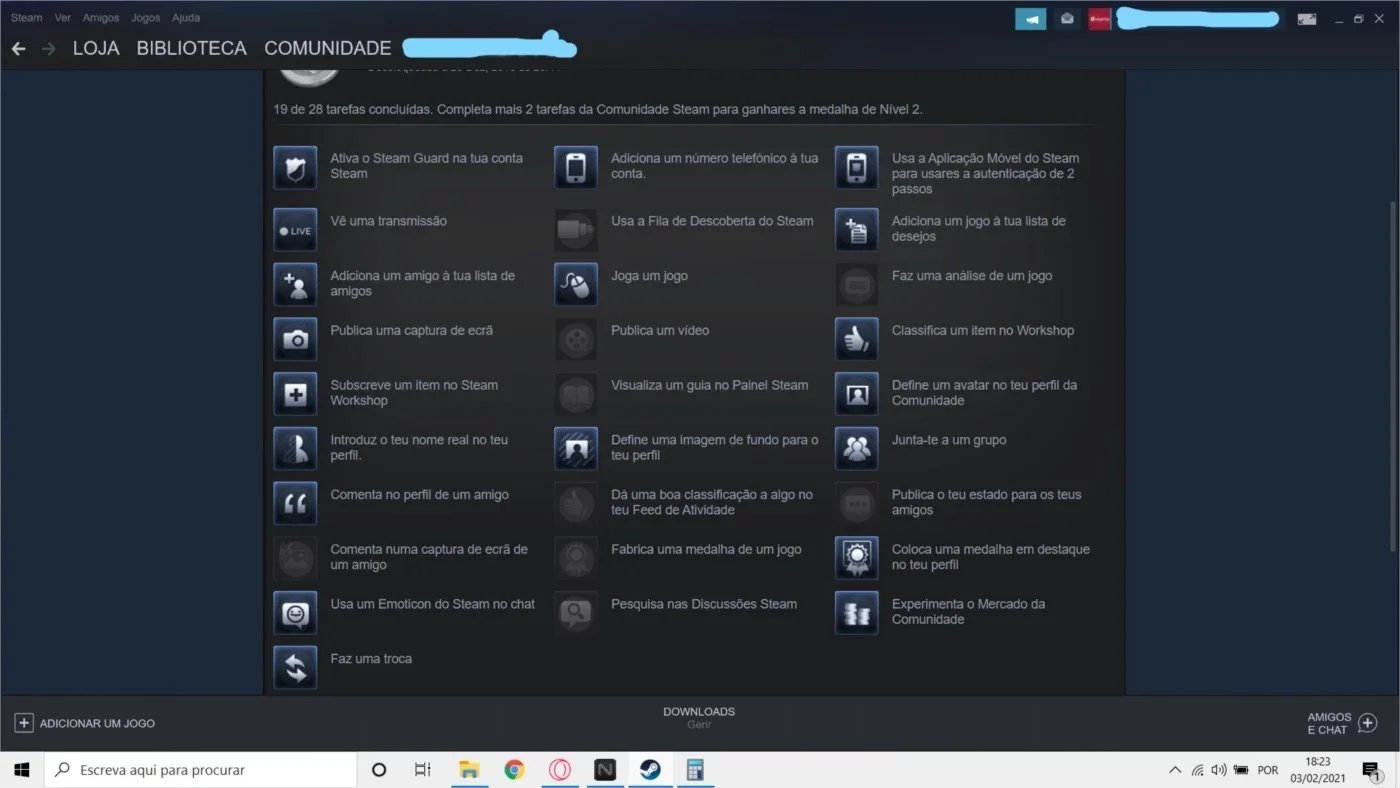
Task: Click the Windows search box
Action: (201, 770)
